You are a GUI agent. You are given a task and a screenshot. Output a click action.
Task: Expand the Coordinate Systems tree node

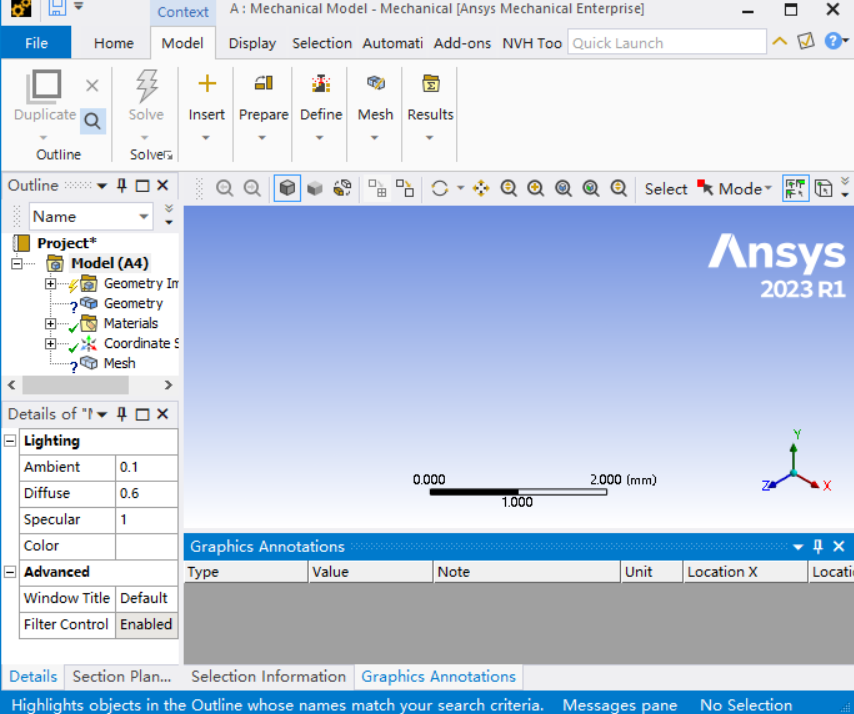(50, 344)
